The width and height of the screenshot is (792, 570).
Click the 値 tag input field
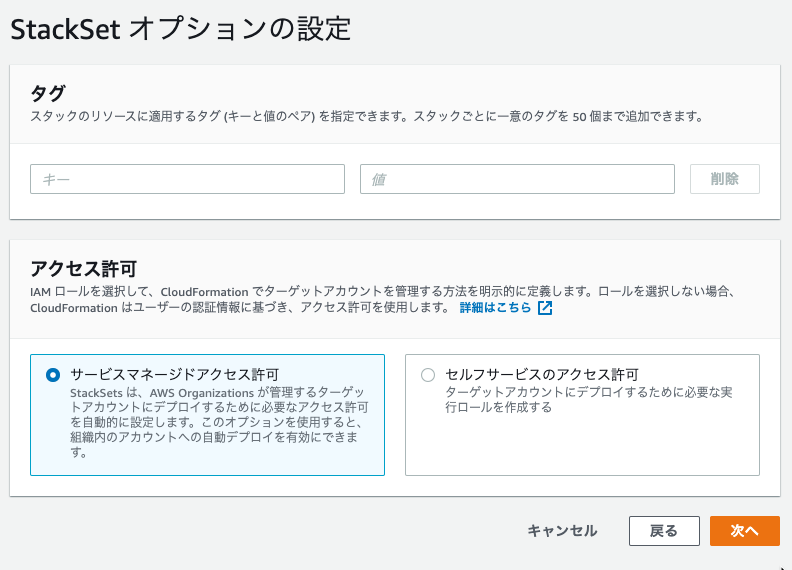click(x=517, y=179)
